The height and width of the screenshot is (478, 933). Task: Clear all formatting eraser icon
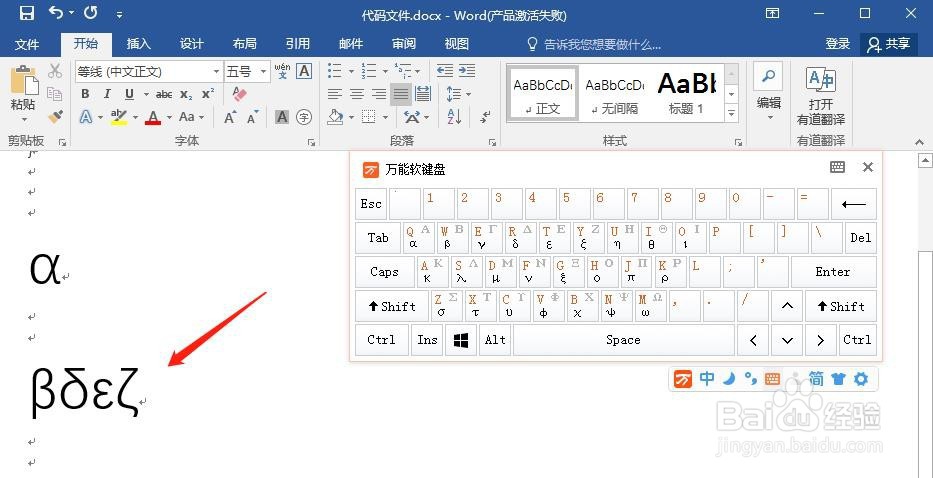tap(239, 94)
